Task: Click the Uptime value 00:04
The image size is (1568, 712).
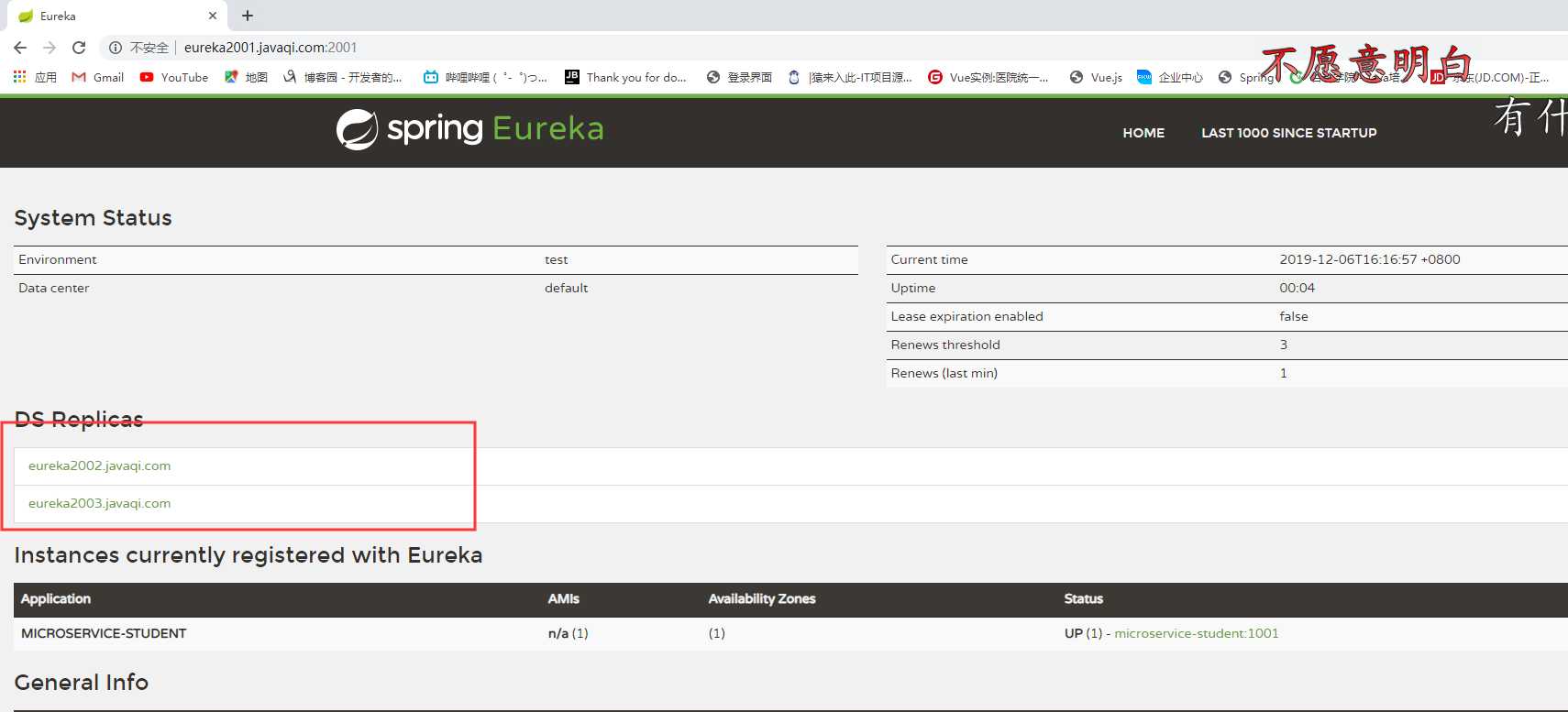Action: [x=1297, y=288]
